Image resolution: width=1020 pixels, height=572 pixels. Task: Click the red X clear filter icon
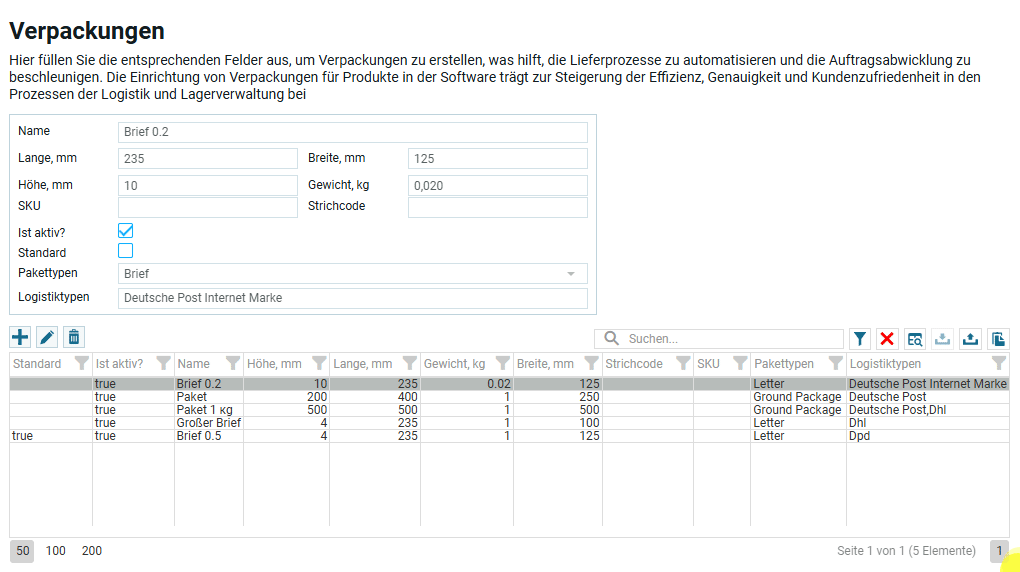tap(887, 339)
